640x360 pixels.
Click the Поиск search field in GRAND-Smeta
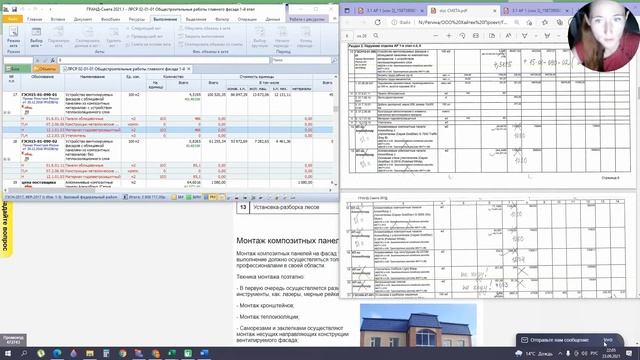tap(301, 60)
